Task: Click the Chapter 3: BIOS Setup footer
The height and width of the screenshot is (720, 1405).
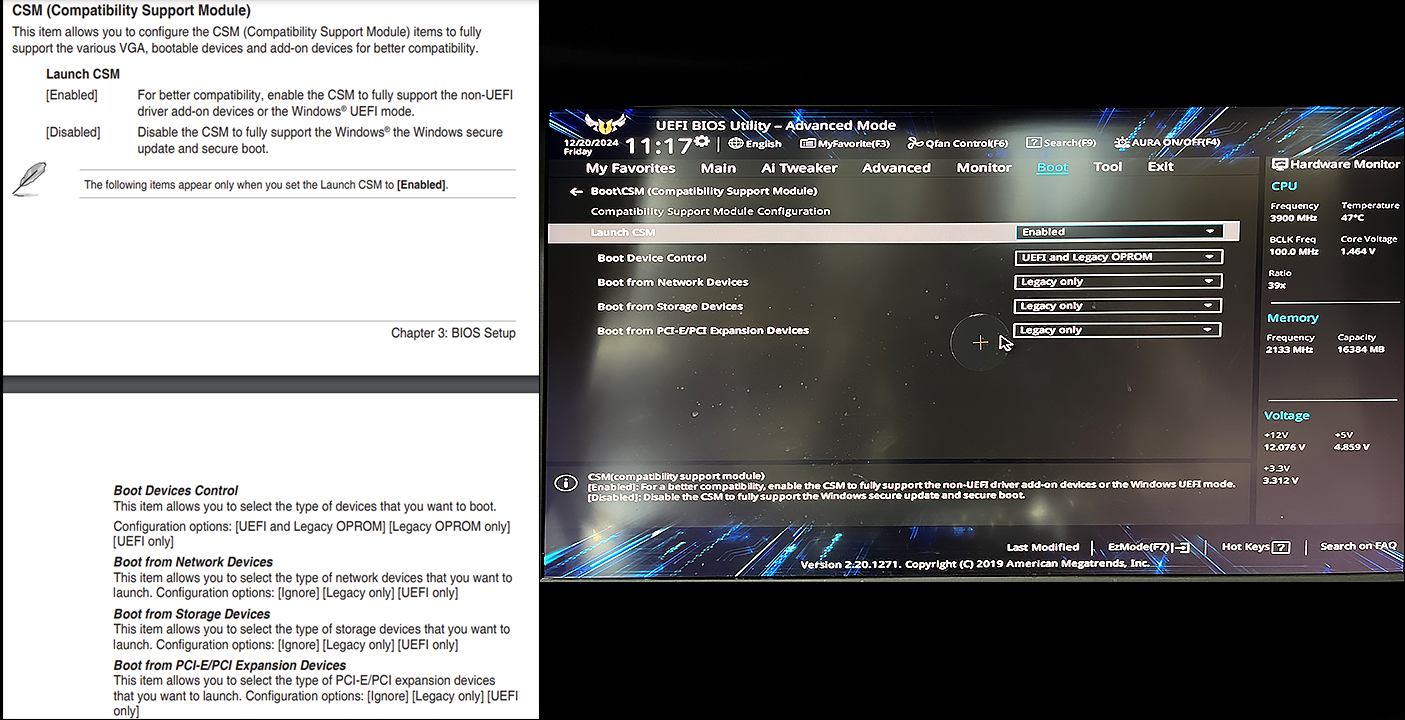Action: click(x=453, y=333)
